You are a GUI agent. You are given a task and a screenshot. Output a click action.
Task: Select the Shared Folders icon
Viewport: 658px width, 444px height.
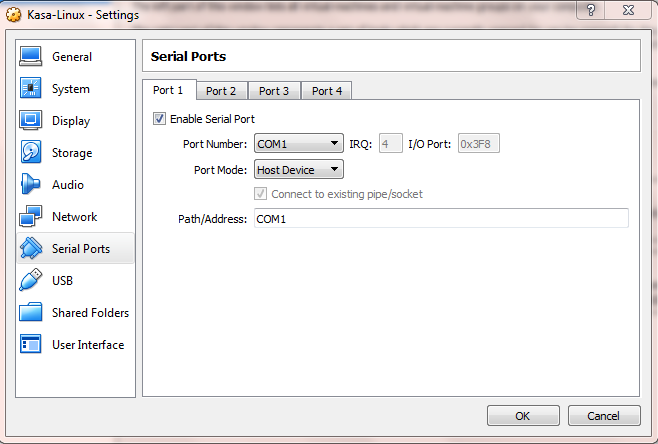coord(31,313)
